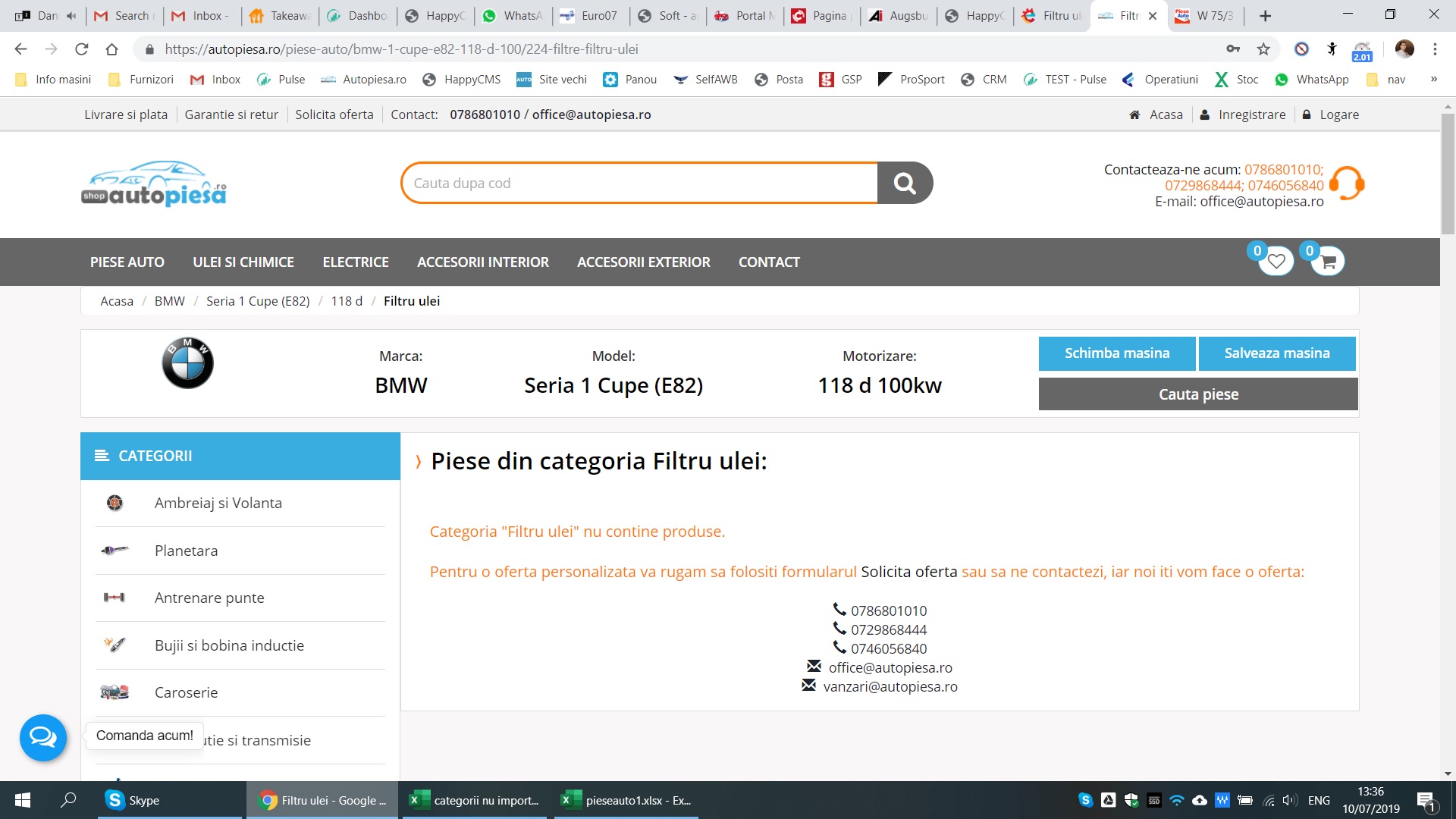
Task: Click the browser address bar
Action: coord(682,49)
